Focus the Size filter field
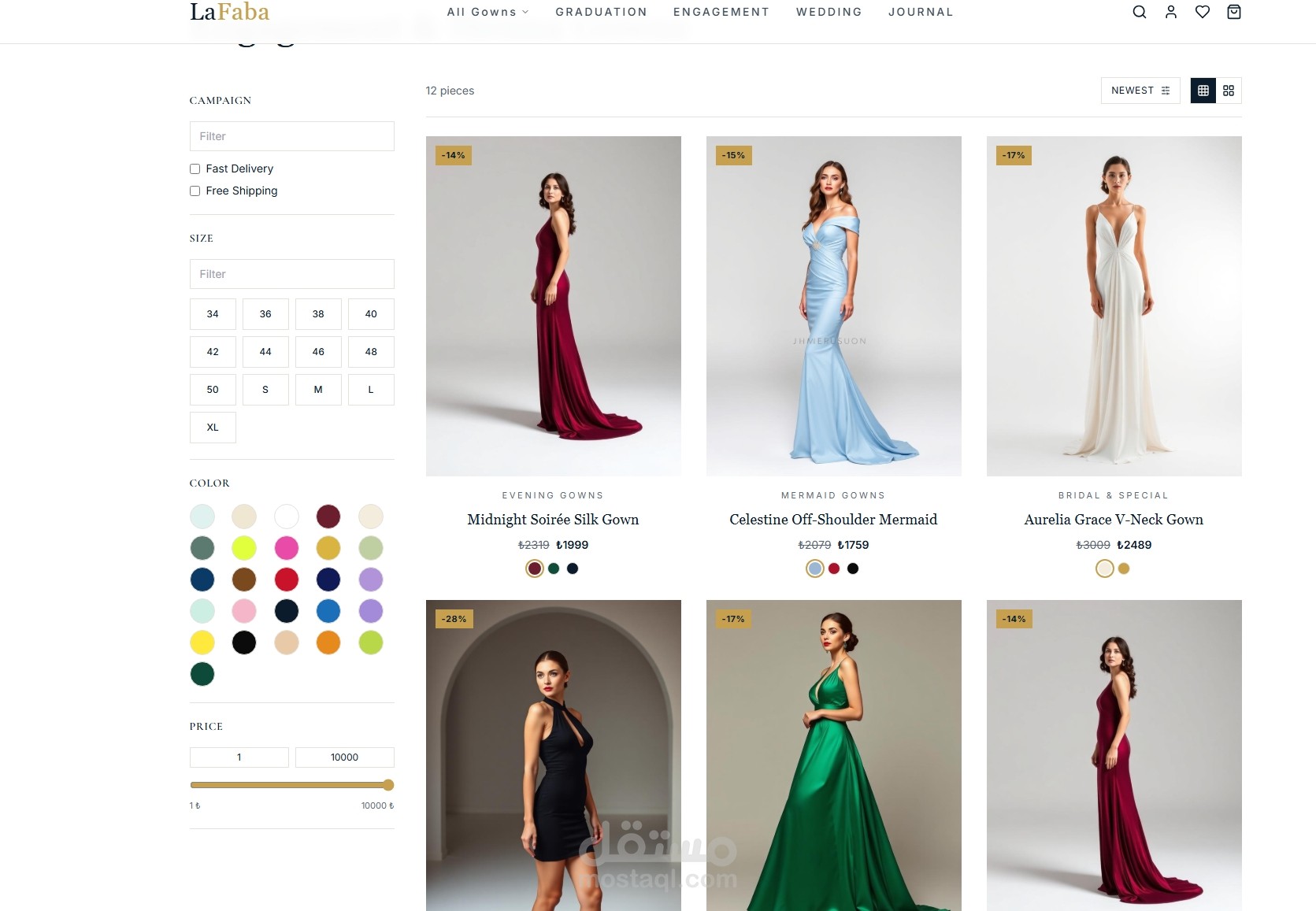Image resolution: width=1316 pixels, height=911 pixels. tap(292, 274)
